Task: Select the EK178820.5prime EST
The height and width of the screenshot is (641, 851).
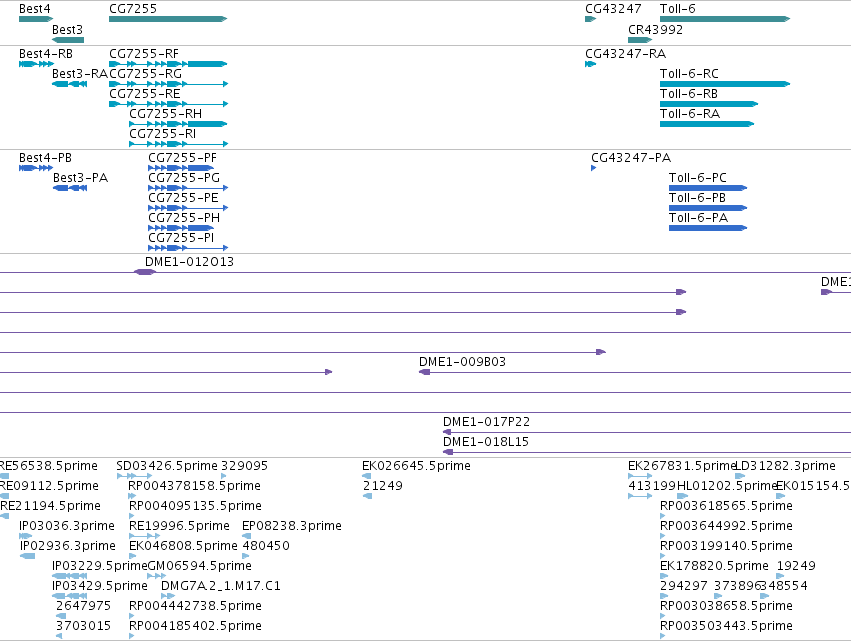Action: tap(664, 576)
